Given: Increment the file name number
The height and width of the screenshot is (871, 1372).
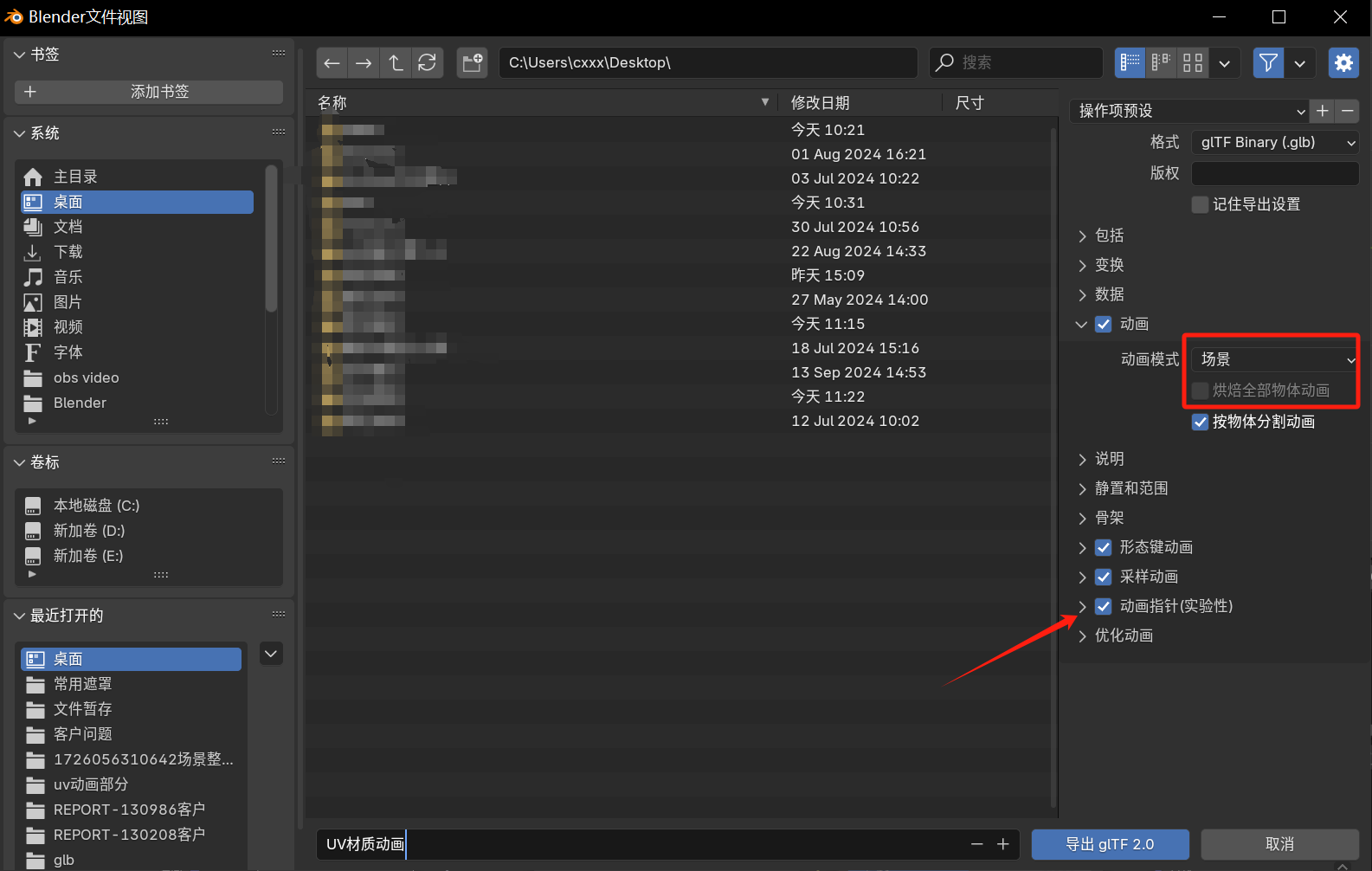Looking at the screenshot, I should [1003, 844].
